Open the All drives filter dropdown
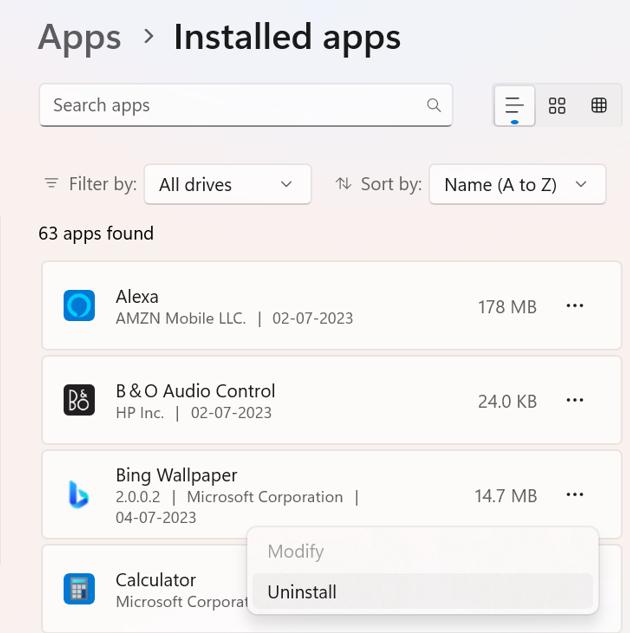630x633 pixels. point(227,184)
